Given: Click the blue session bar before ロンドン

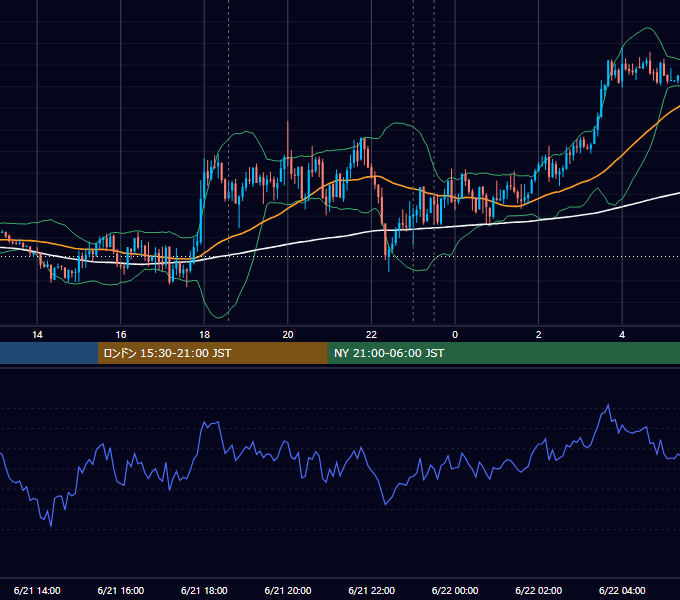Looking at the screenshot, I should click(49, 353).
